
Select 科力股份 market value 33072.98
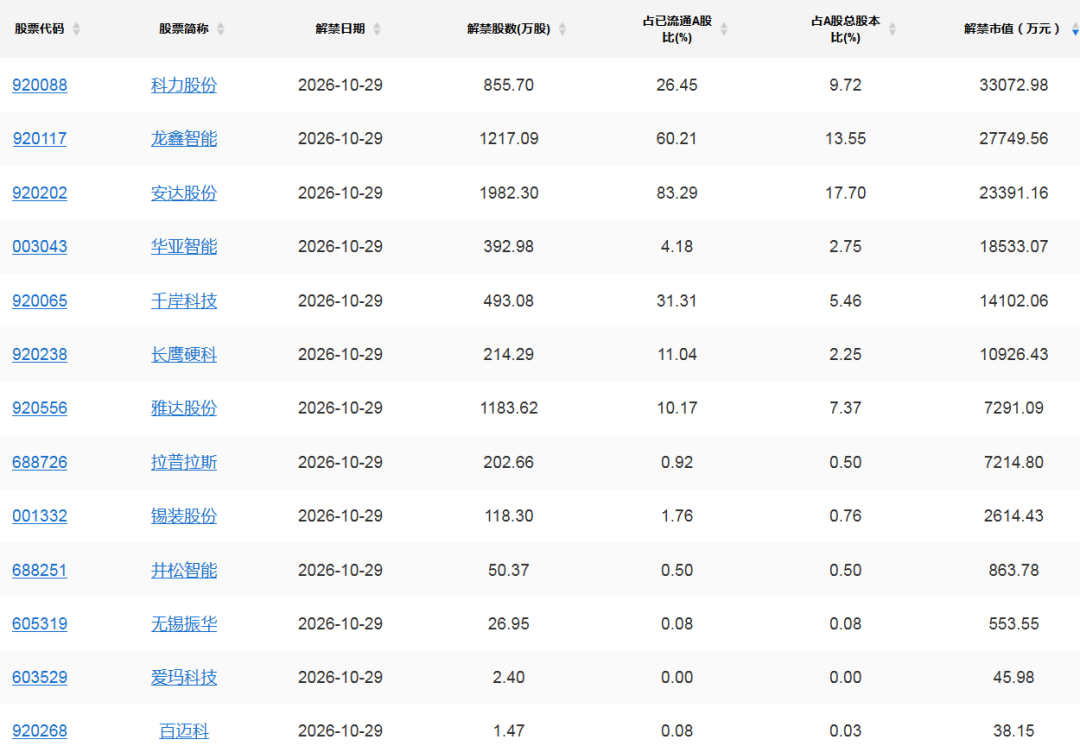(x=1013, y=85)
